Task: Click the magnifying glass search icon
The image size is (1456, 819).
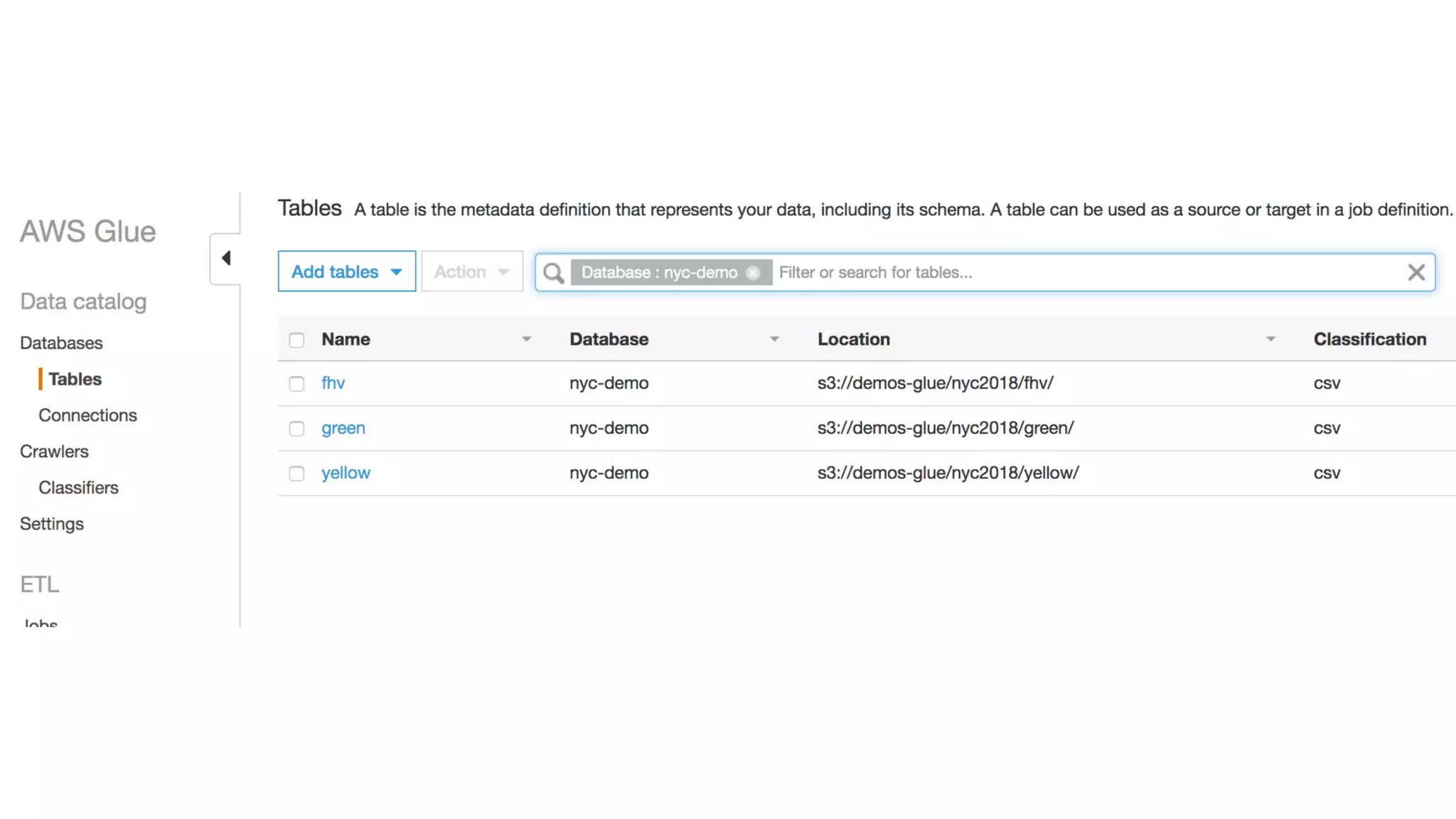Action: coord(553,273)
